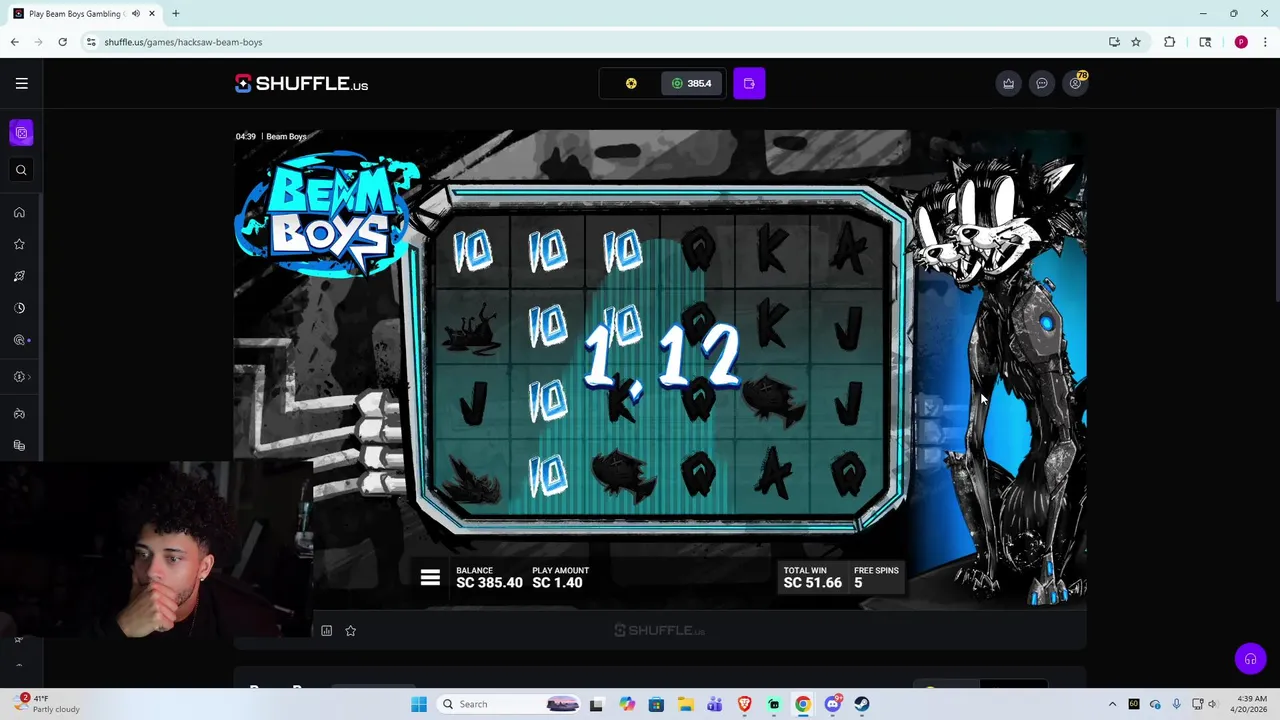Favorite this game with star below game
Image resolution: width=1280 pixels, height=720 pixels.
point(350,631)
